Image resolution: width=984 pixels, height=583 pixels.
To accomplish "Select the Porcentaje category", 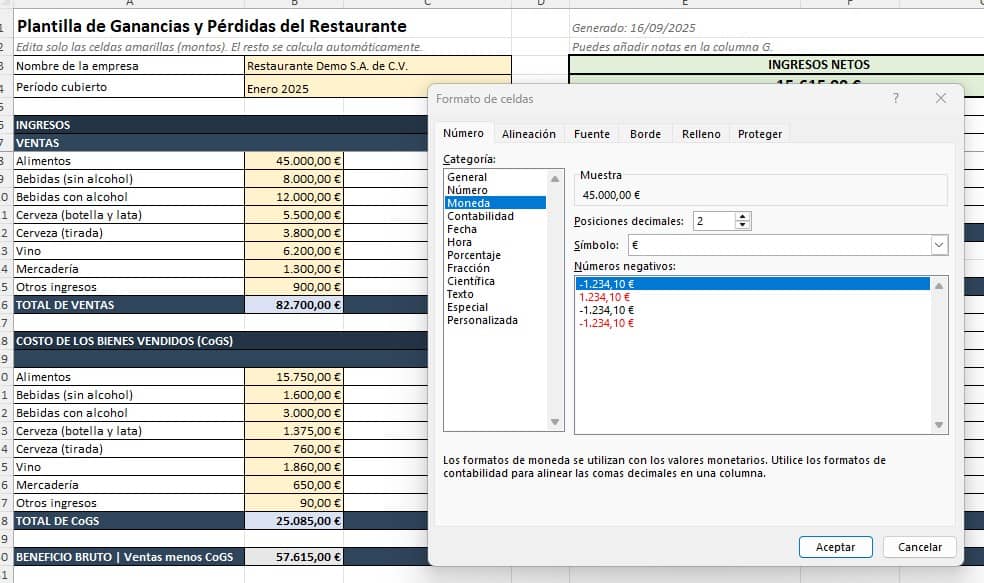I will click(474, 255).
